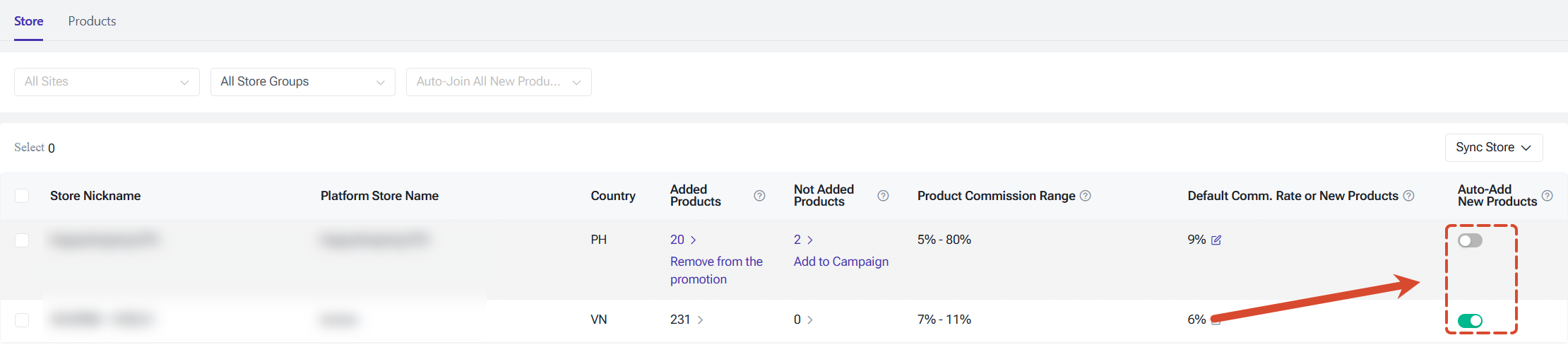The image size is (1568, 357).
Task: Click help icon beside Added Products header
Action: pyautogui.click(x=759, y=196)
